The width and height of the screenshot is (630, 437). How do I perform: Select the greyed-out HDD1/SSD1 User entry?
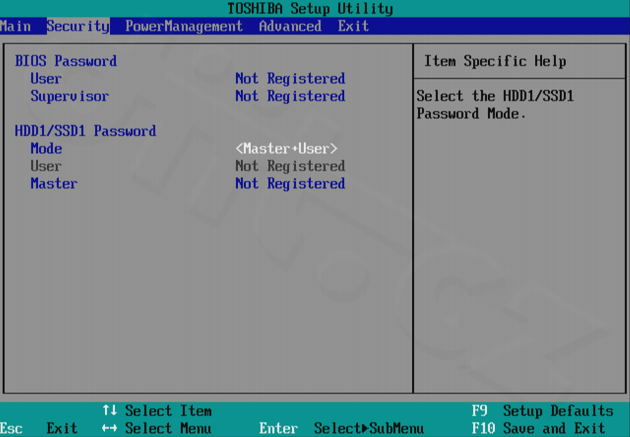pos(46,166)
